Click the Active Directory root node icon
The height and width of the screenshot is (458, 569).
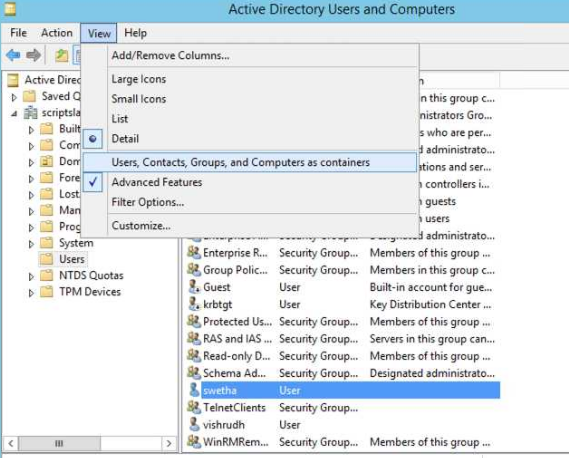click(13, 80)
